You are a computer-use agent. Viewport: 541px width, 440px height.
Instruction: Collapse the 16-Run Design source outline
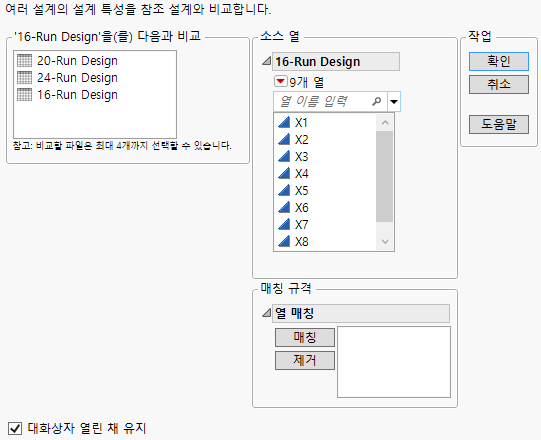coord(266,61)
